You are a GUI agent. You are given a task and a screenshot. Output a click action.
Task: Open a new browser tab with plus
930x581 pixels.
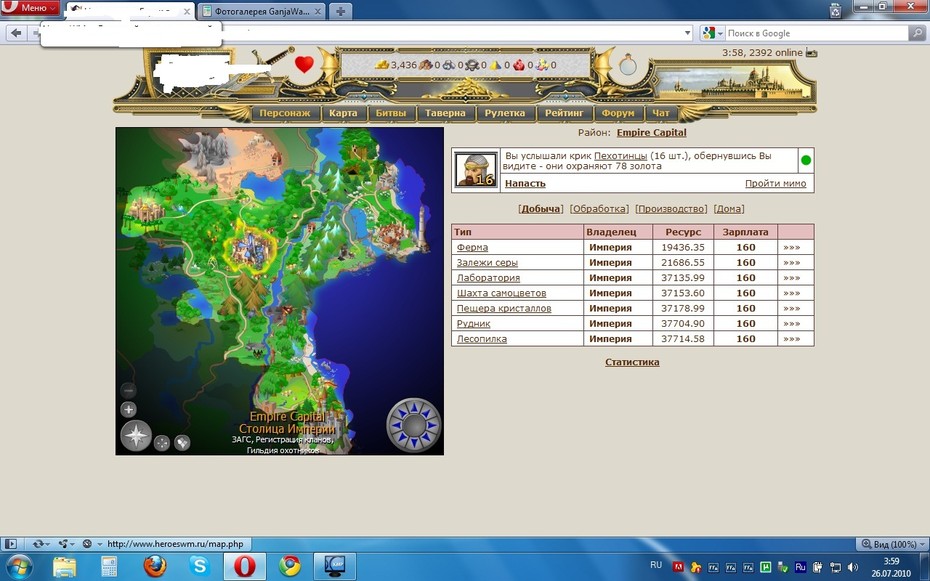(340, 11)
